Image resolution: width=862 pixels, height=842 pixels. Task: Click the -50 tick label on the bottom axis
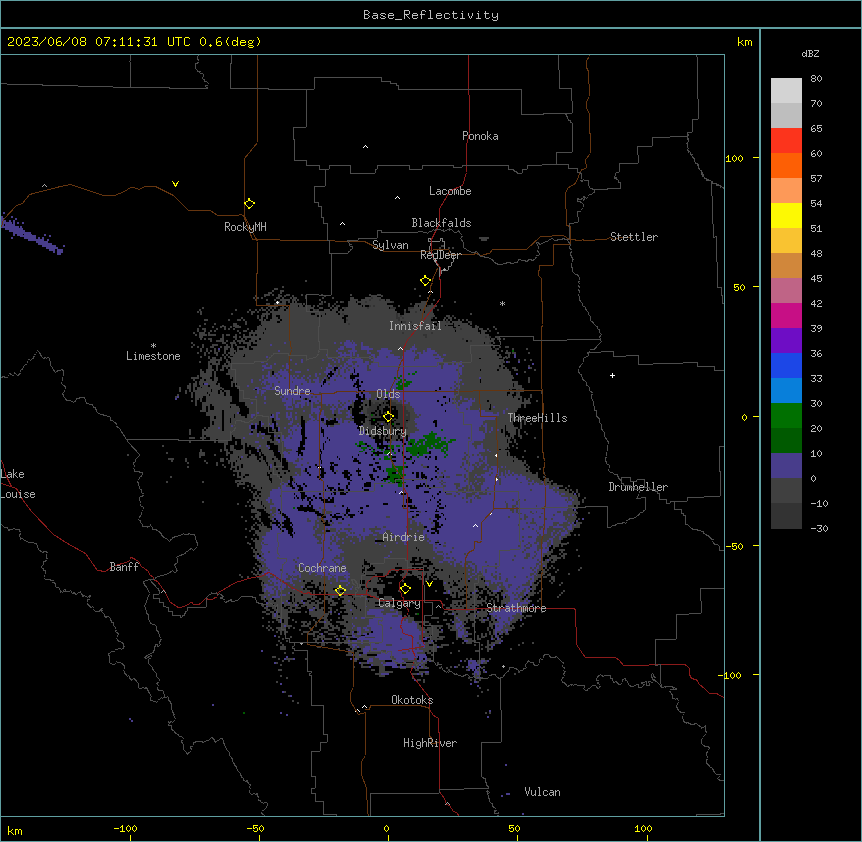pyautogui.click(x=255, y=828)
